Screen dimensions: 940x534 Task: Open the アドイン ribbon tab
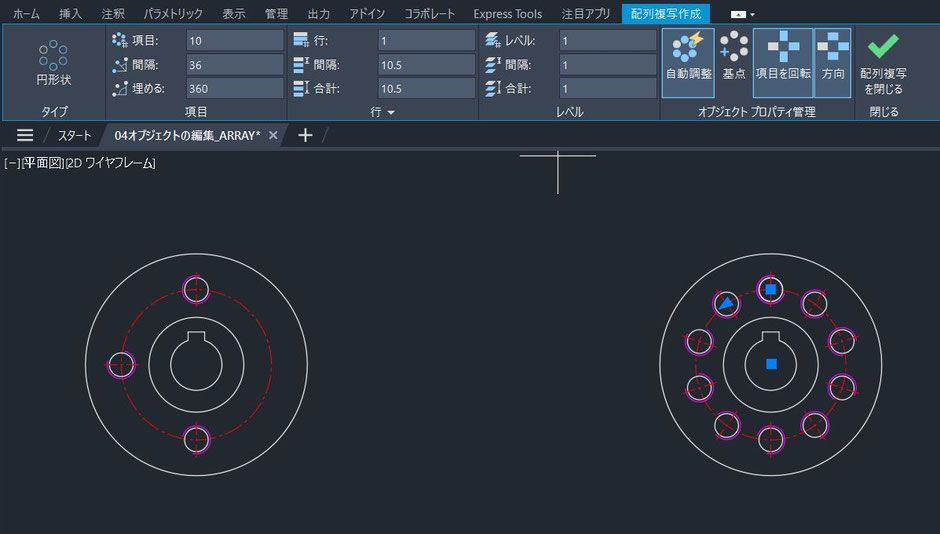click(367, 14)
